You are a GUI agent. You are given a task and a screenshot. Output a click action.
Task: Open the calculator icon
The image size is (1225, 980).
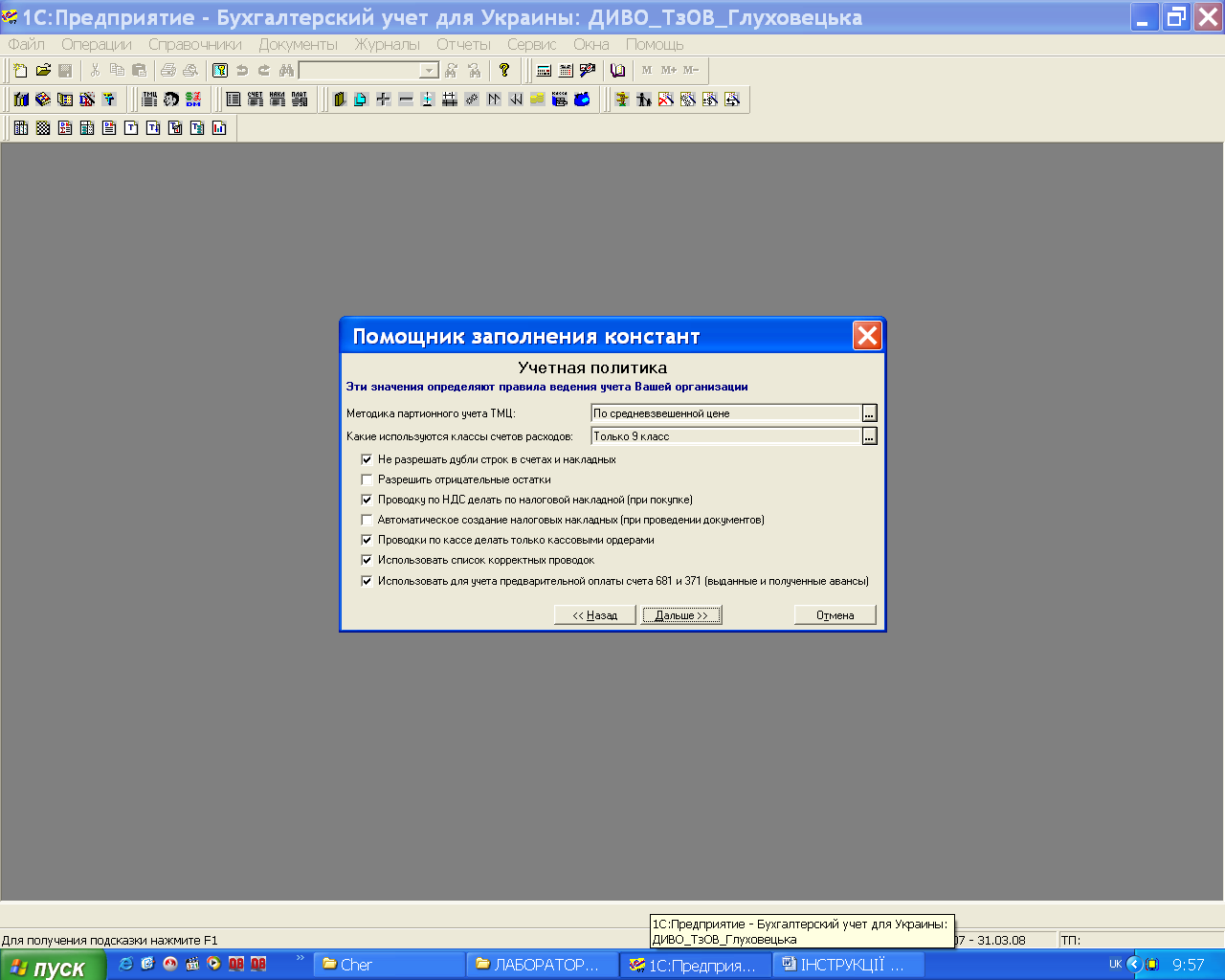click(544, 70)
